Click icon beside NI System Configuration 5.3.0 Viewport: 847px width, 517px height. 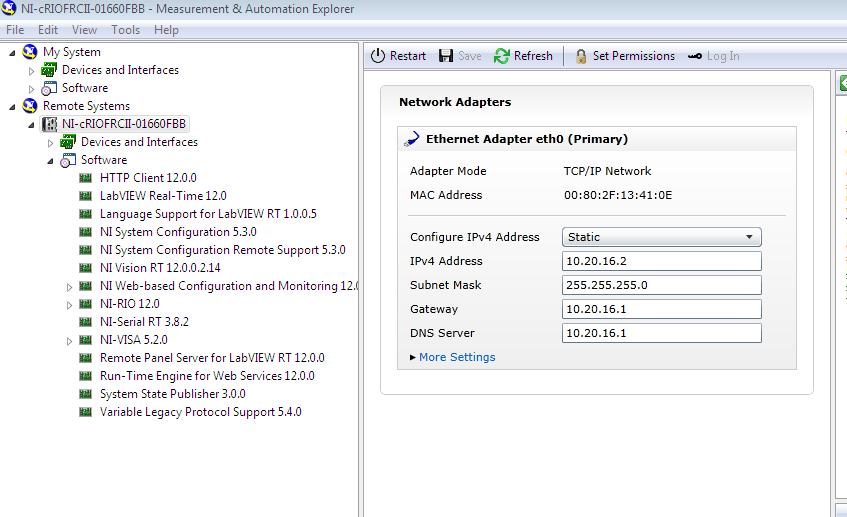coord(85,232)
